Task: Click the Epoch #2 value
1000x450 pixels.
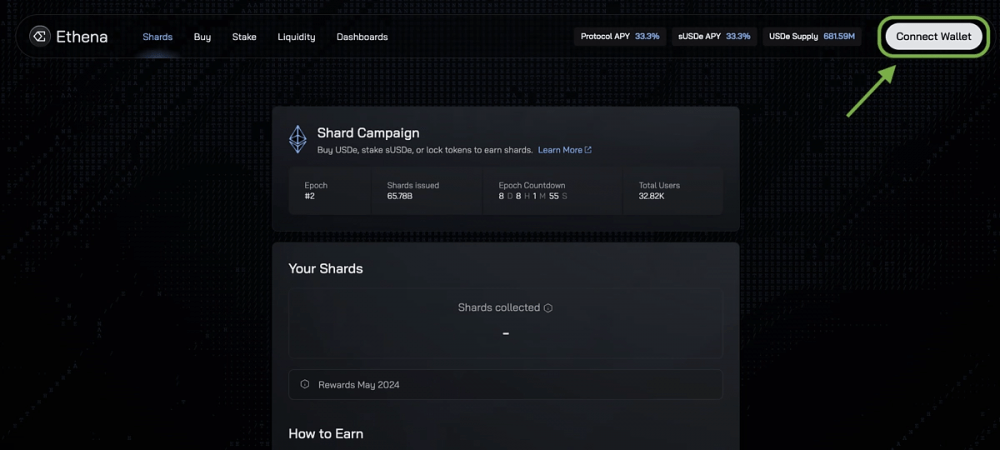Action: click(310, 196)
